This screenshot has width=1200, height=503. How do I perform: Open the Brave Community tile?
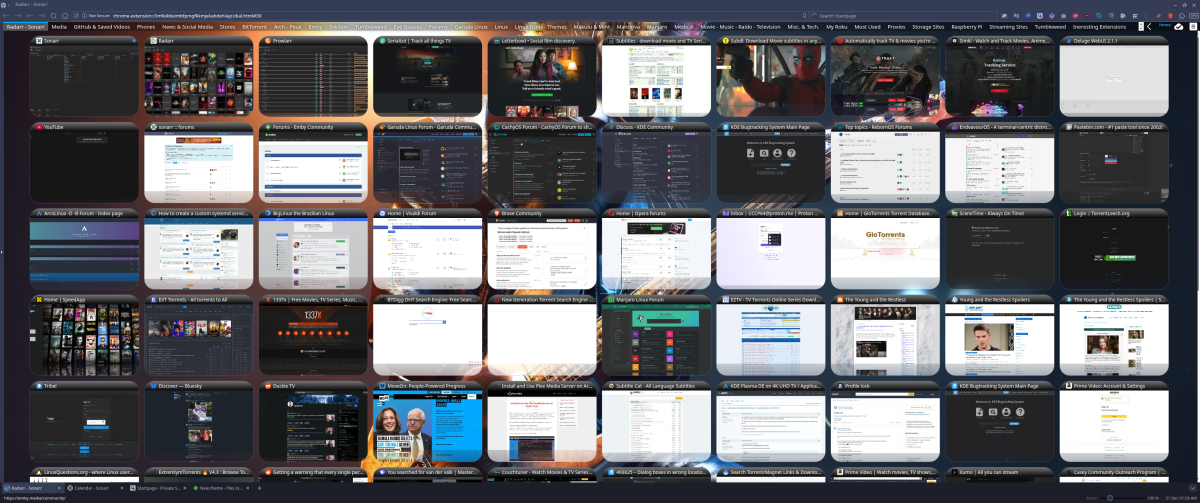coord(541,248)
